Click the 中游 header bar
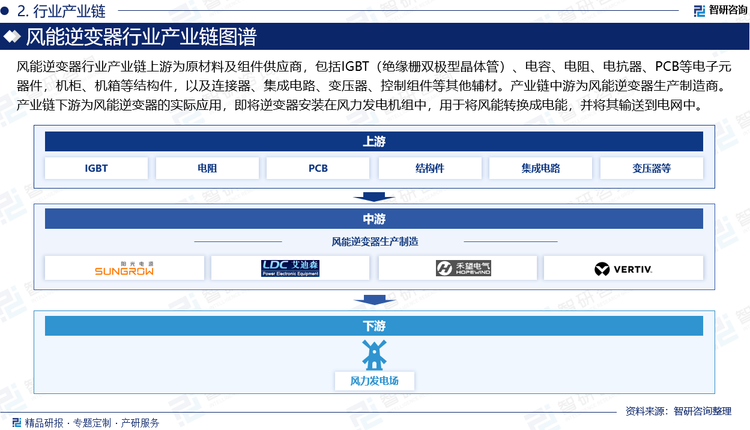Image resolution: width=750 pixels, height=430 pixels. pyautogui.click(x=374, y=219)
